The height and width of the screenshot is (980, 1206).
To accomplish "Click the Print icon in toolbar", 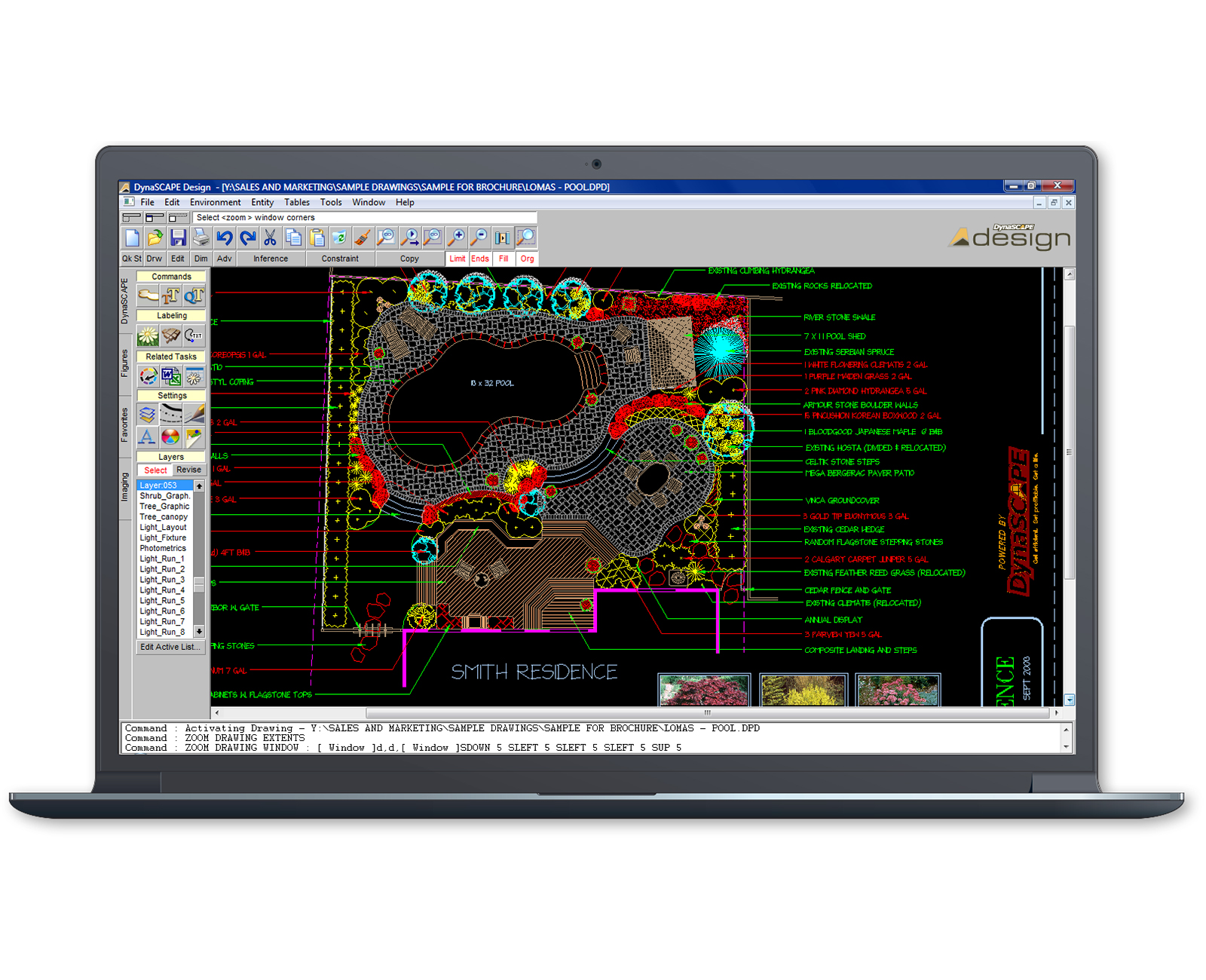I will 201,238.
